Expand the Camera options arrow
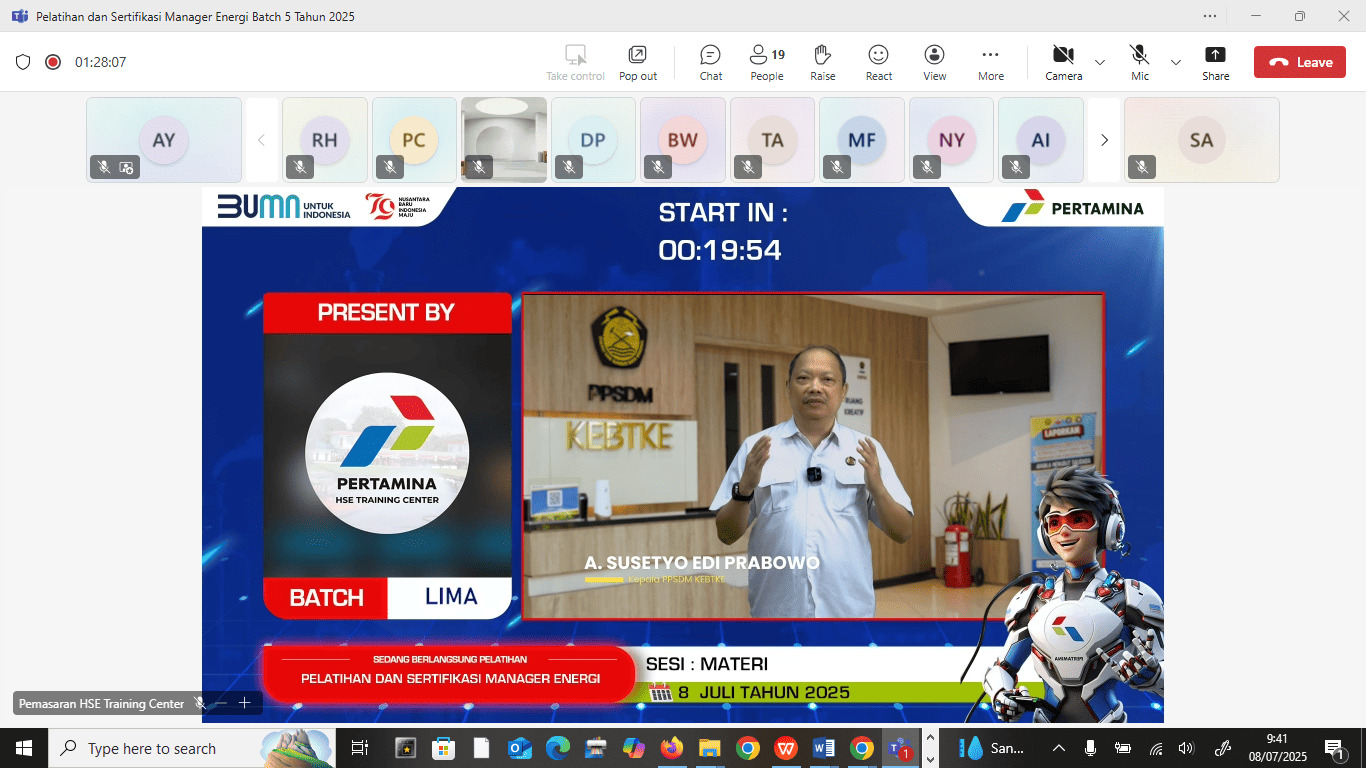 1100,62
